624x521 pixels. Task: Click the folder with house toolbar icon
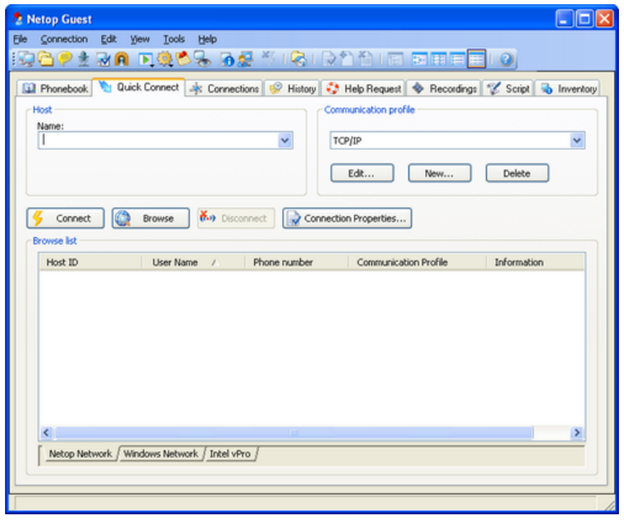(299, 59)
